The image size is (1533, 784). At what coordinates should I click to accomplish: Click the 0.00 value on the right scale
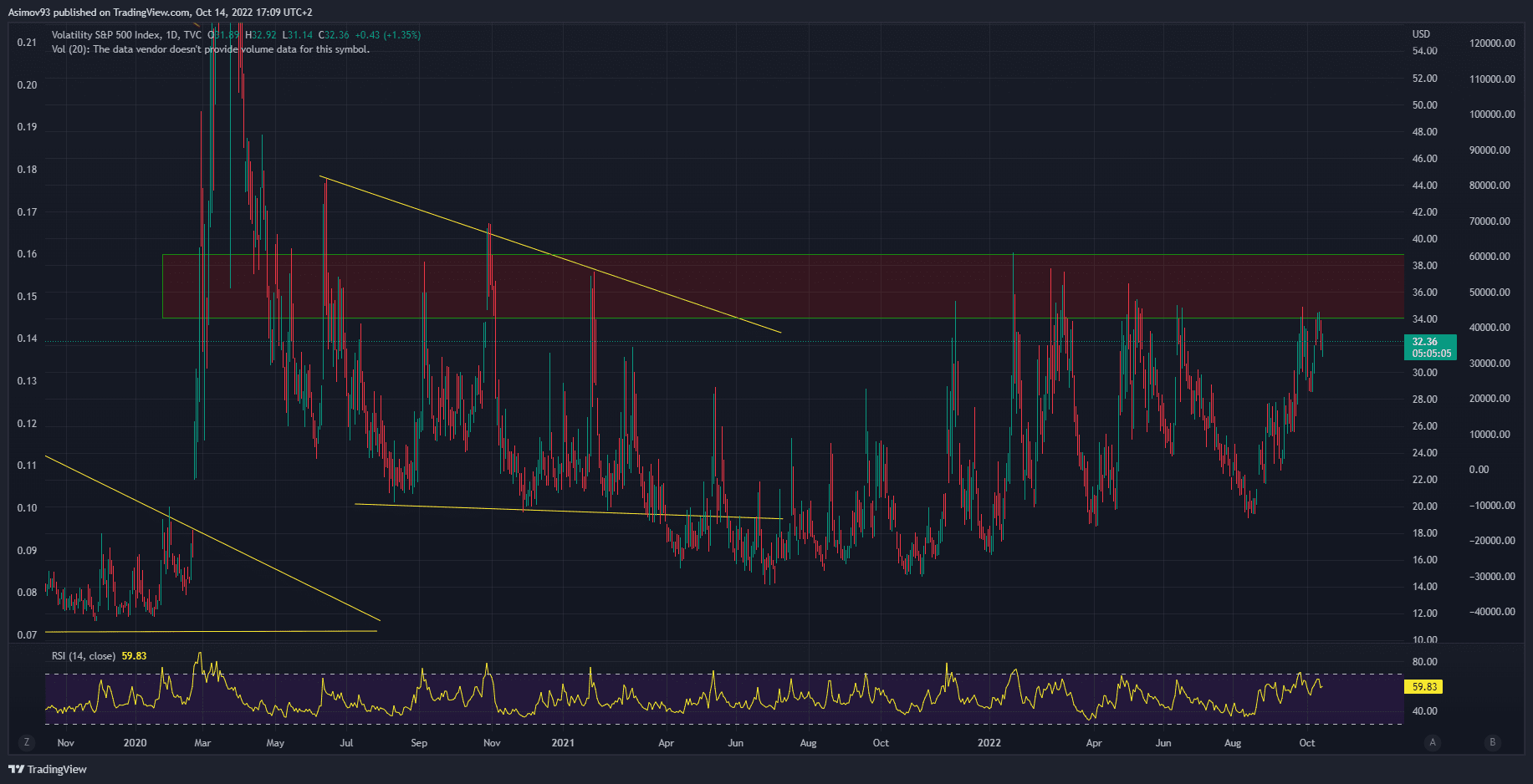point(1479,470)
